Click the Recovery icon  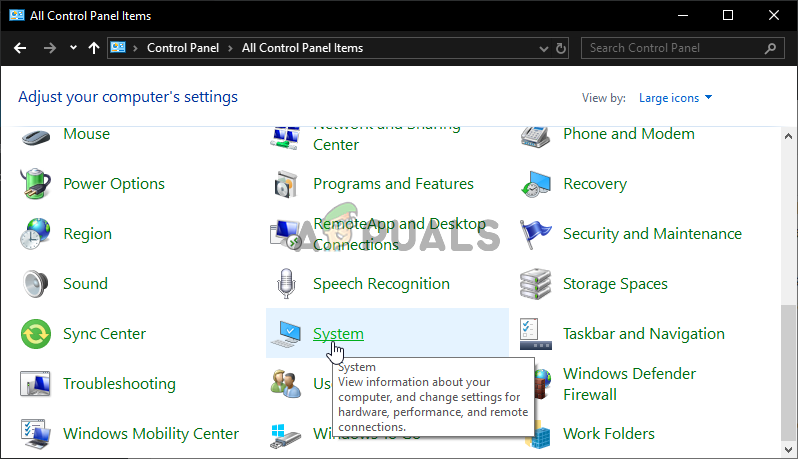[536, 184]
